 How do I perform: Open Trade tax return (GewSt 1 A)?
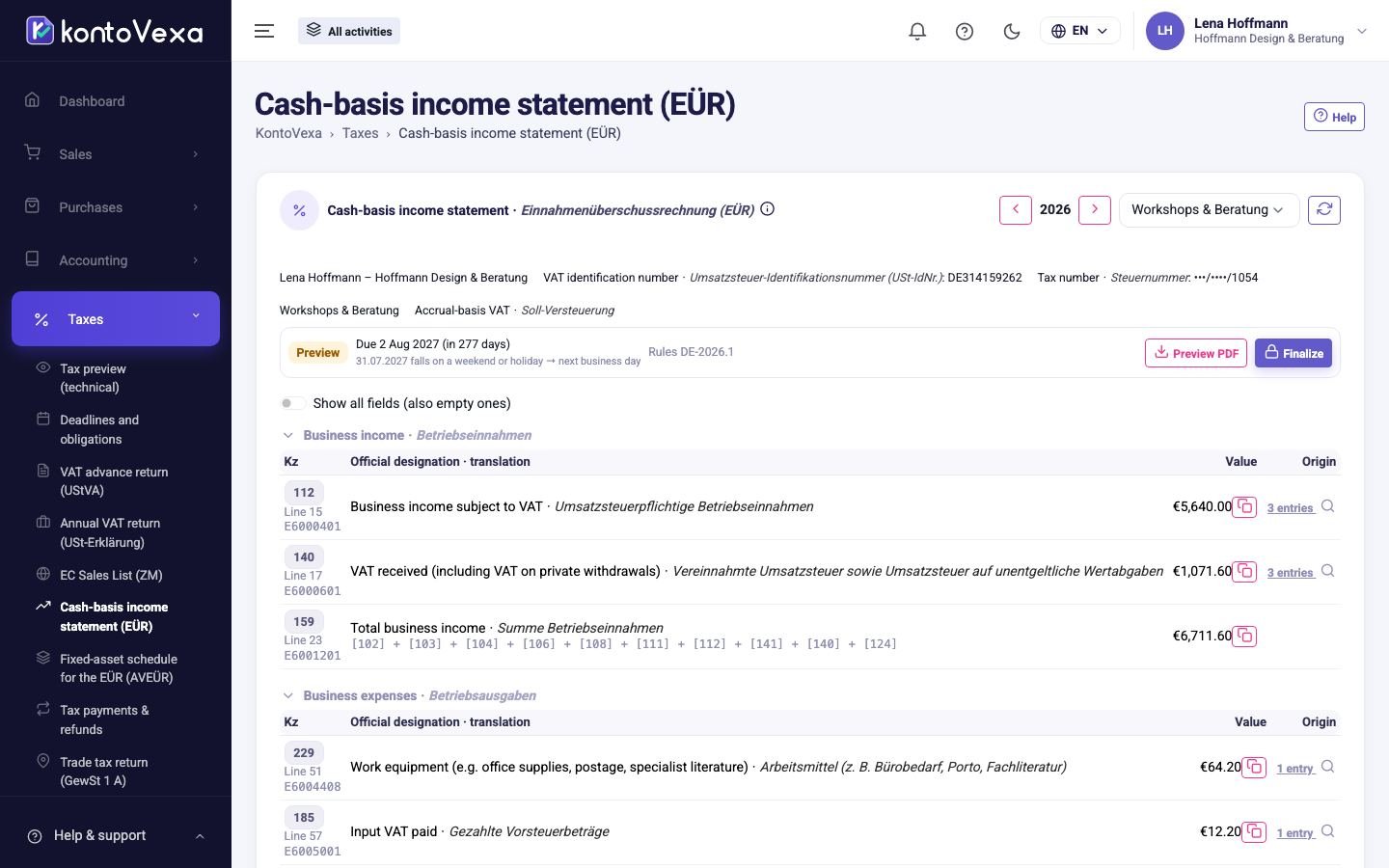click(x=104, y=772)
